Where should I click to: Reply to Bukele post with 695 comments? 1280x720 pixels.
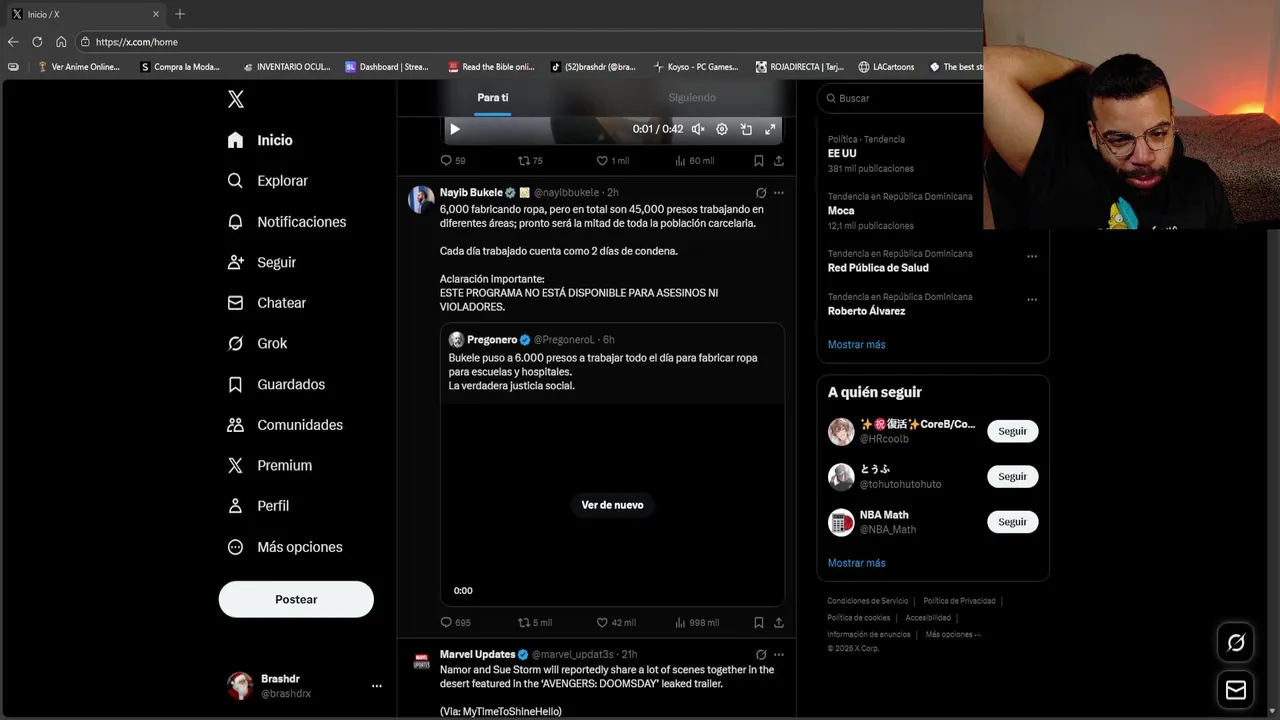456,622
